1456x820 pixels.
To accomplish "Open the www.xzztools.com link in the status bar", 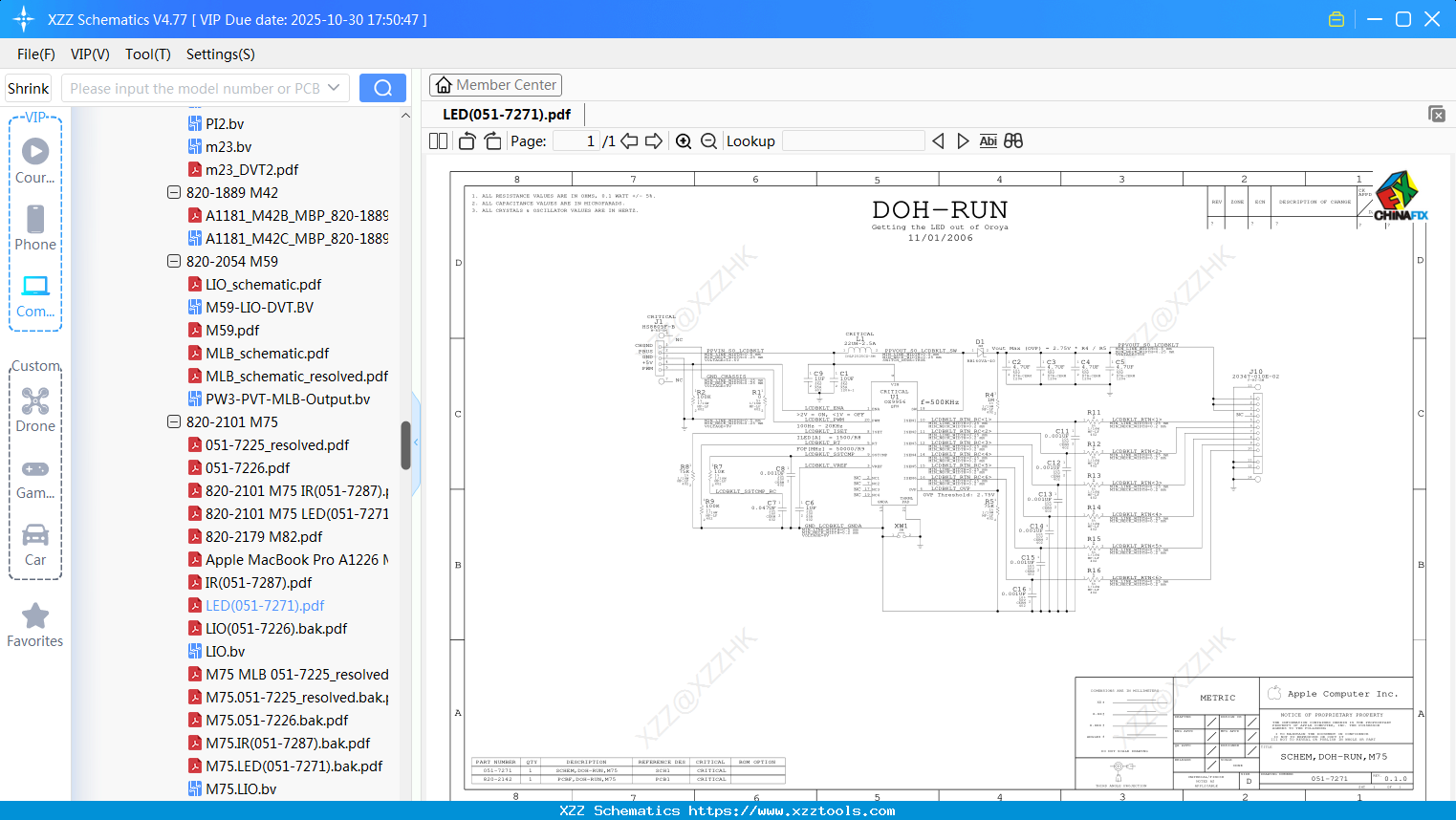I will point(792,810).
